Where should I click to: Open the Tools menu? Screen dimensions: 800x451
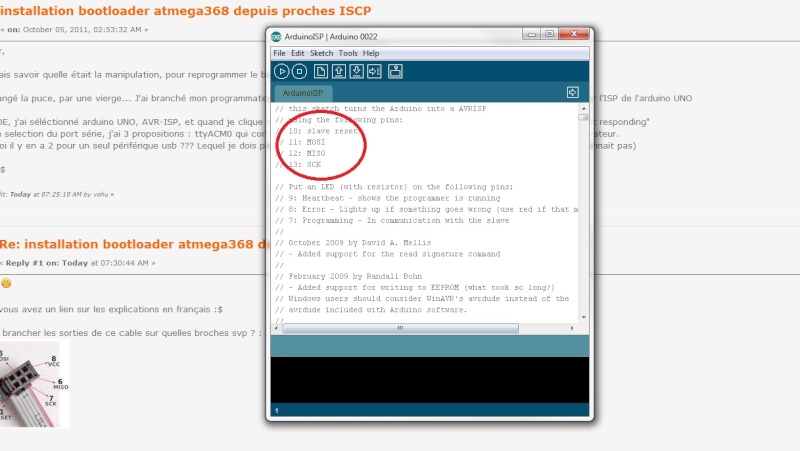[x=348, y=53]
